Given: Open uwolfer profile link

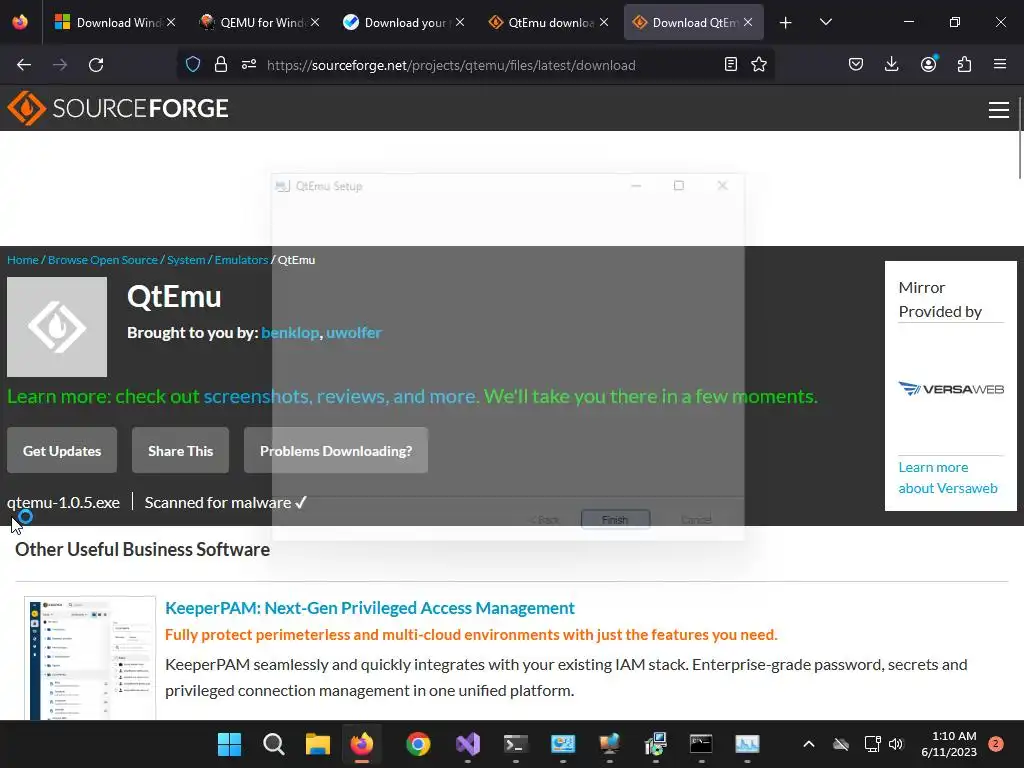Looking at the screenshot, I should 354,332.
